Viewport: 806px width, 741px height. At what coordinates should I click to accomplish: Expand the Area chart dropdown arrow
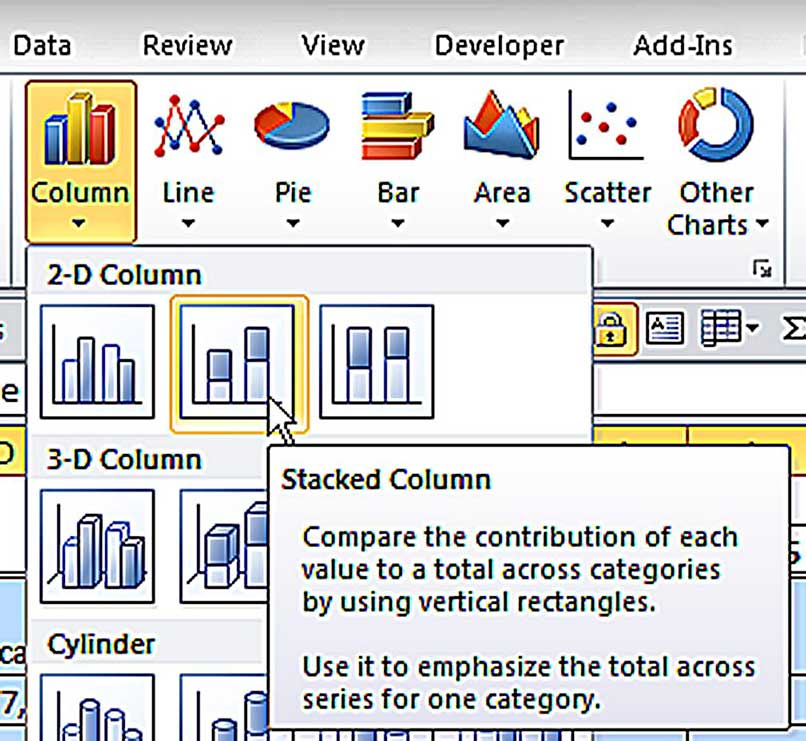(503, 224)
